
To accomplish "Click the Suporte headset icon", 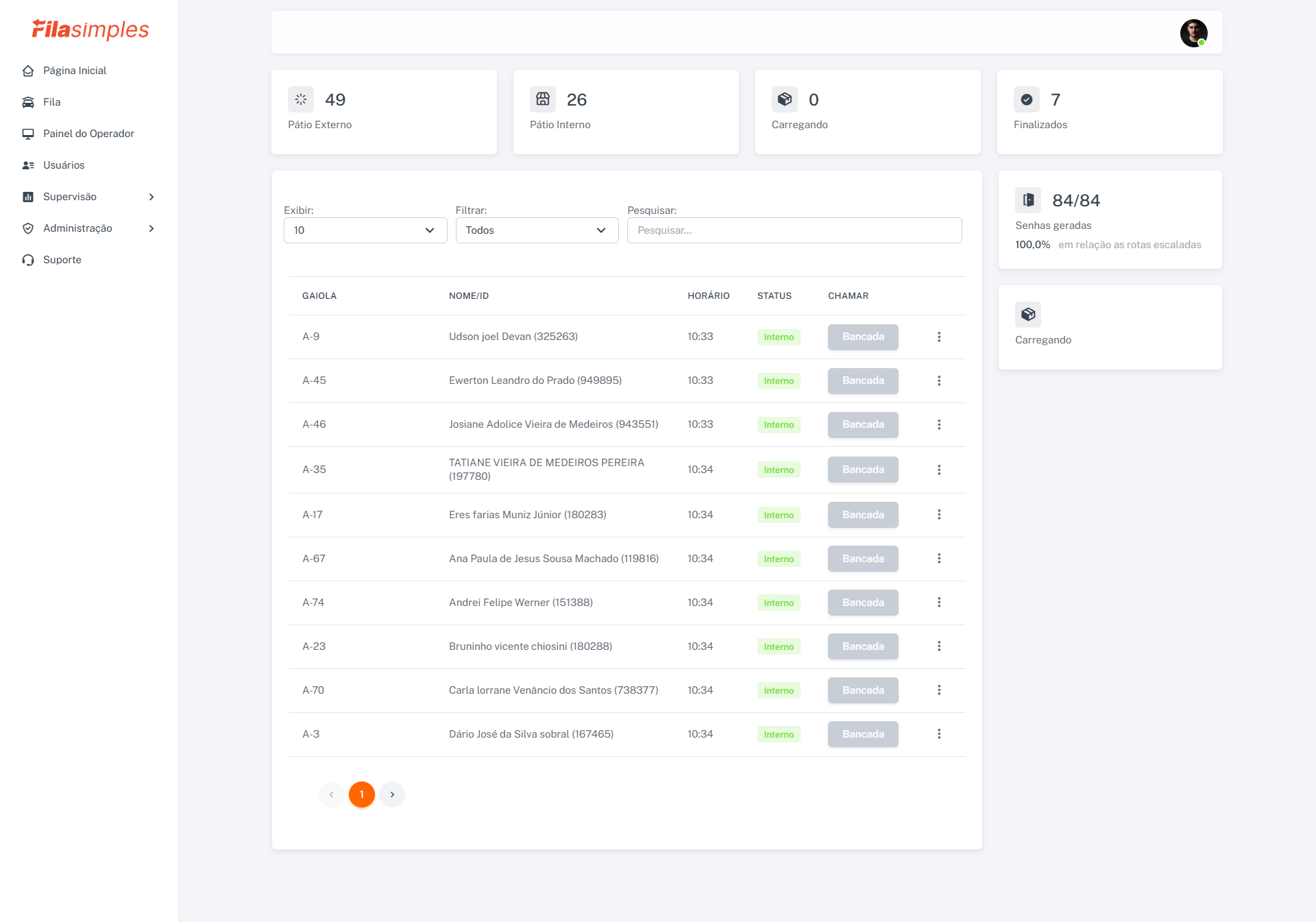I will (28, 260).
